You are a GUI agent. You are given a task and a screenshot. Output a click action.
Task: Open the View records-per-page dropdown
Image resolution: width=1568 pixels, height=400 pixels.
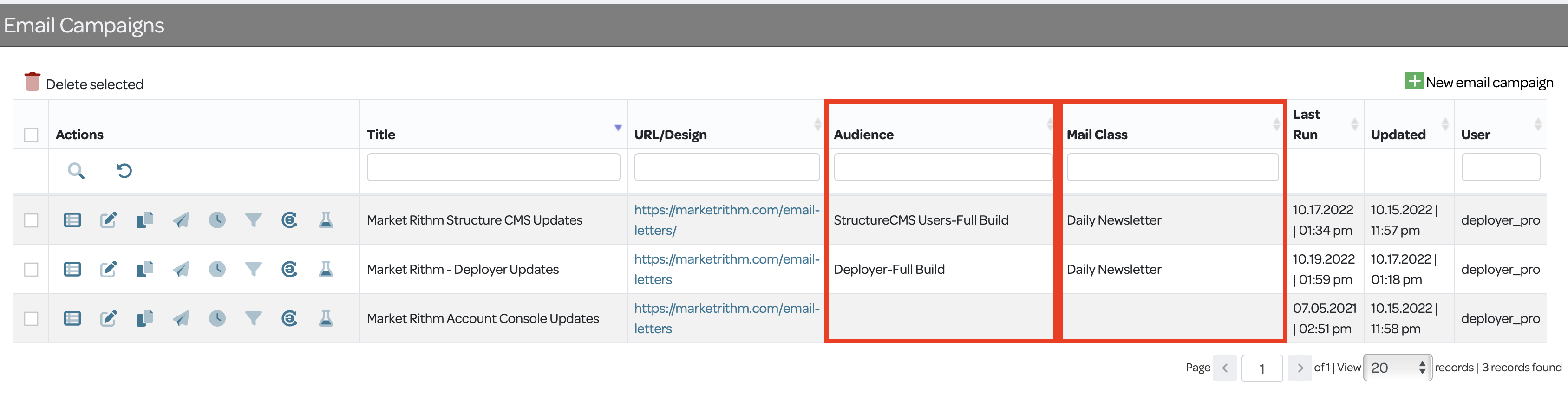[x=1398, y=368]
